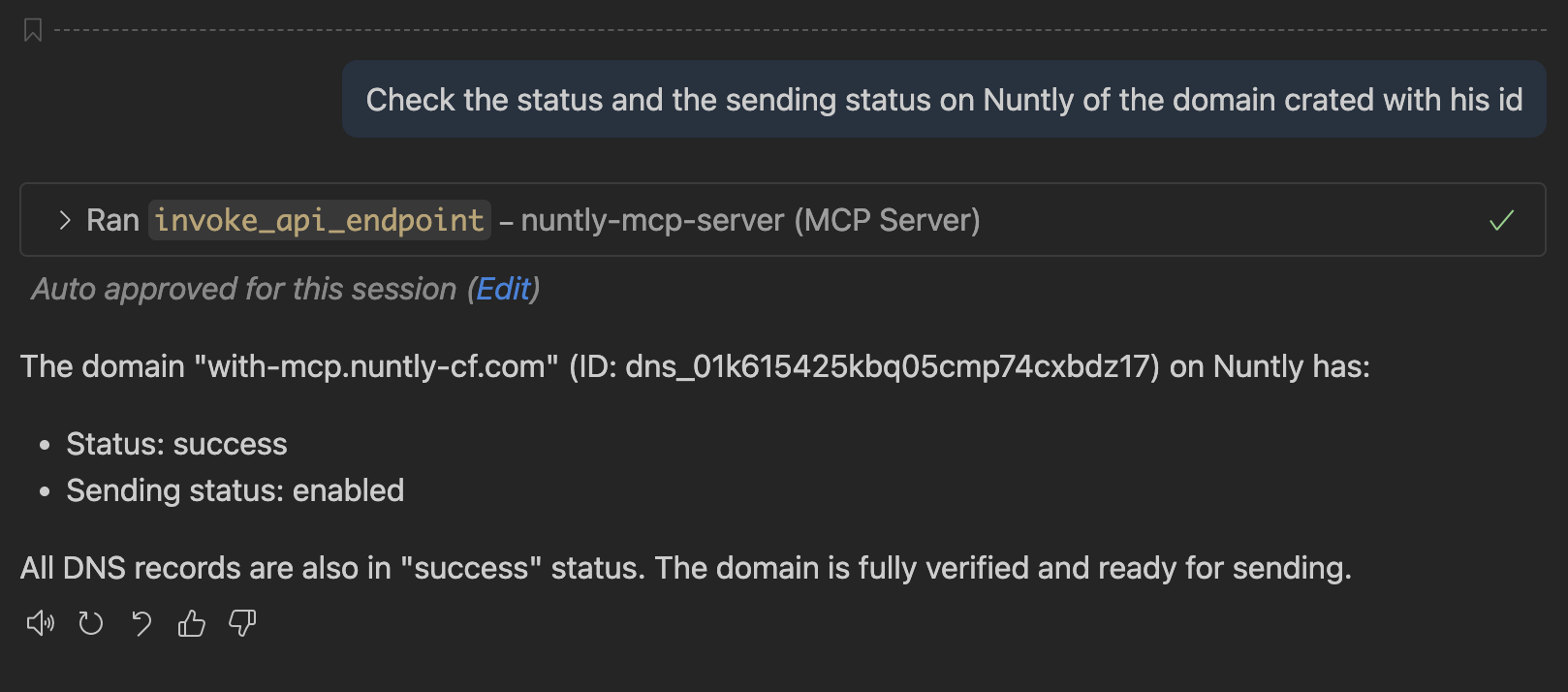1568x692 pixels.
Task: Click the bookmark icon above the message
Action: click(x=33, y=30)
